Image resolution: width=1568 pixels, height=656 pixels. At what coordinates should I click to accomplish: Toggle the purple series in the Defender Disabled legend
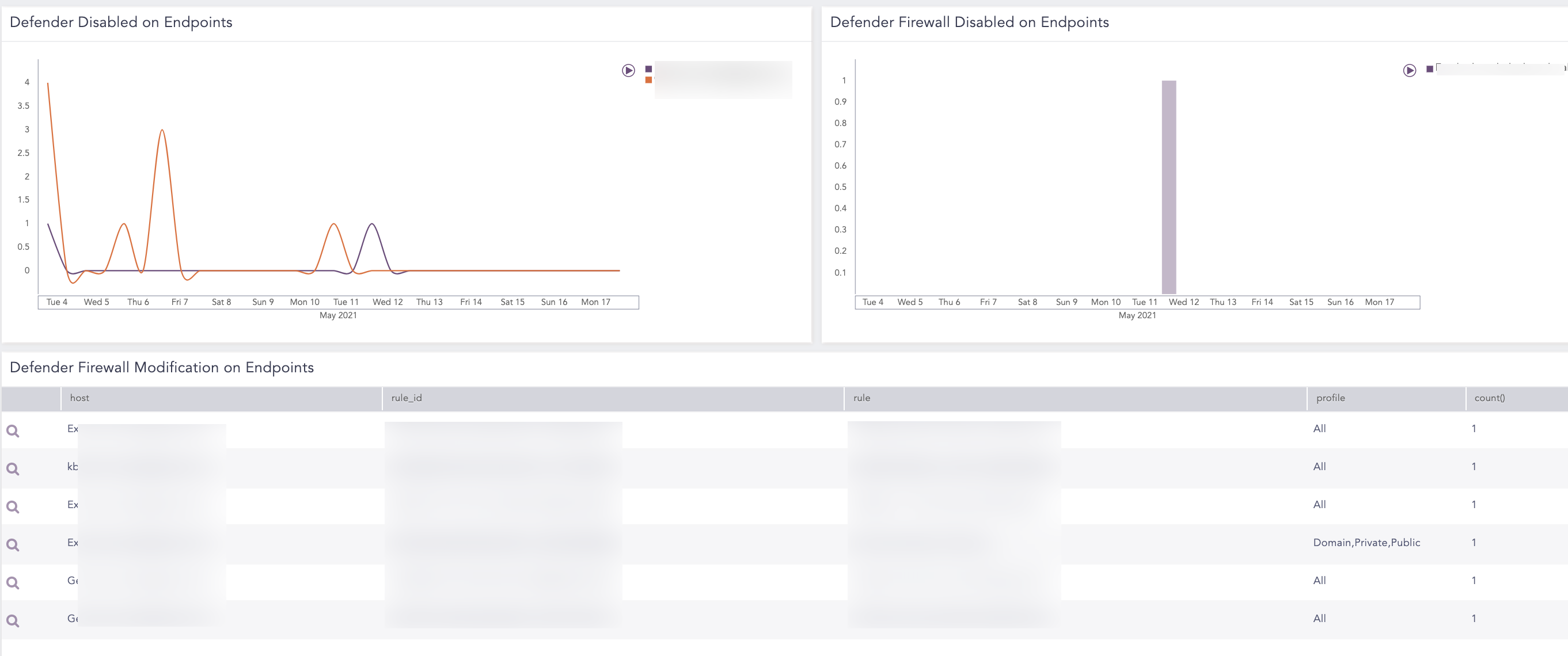pos(648,68)
